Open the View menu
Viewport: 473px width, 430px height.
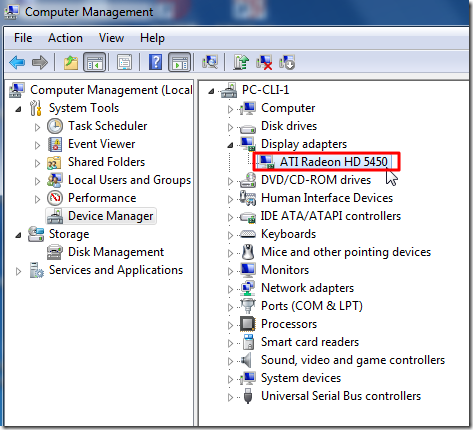tap(111, 38)
